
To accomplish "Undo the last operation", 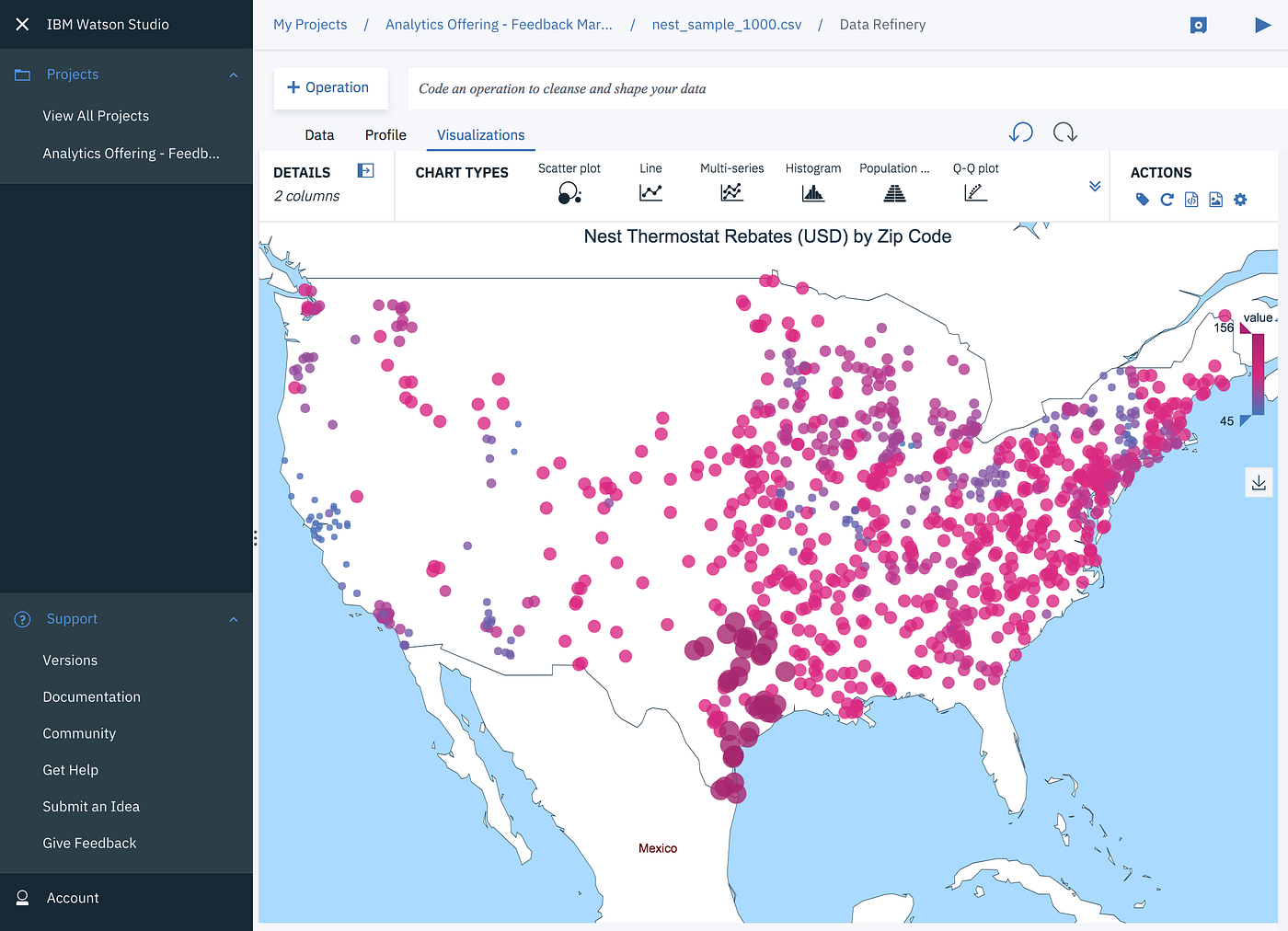I will (x=1021, y=132).
